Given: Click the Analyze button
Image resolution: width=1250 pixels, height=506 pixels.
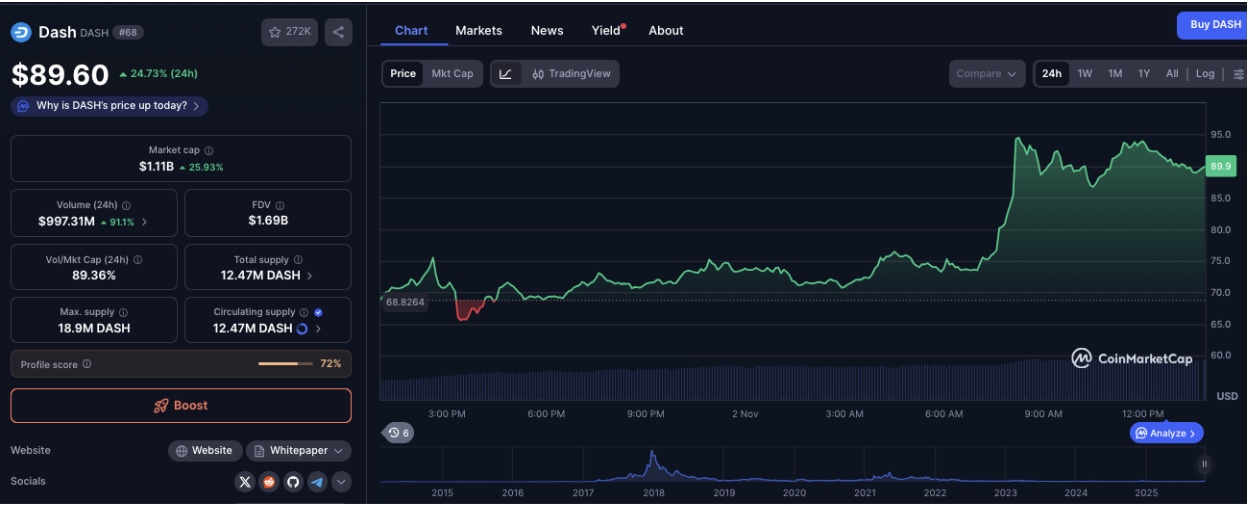Looking at the screenshot, I should 1167,433.
